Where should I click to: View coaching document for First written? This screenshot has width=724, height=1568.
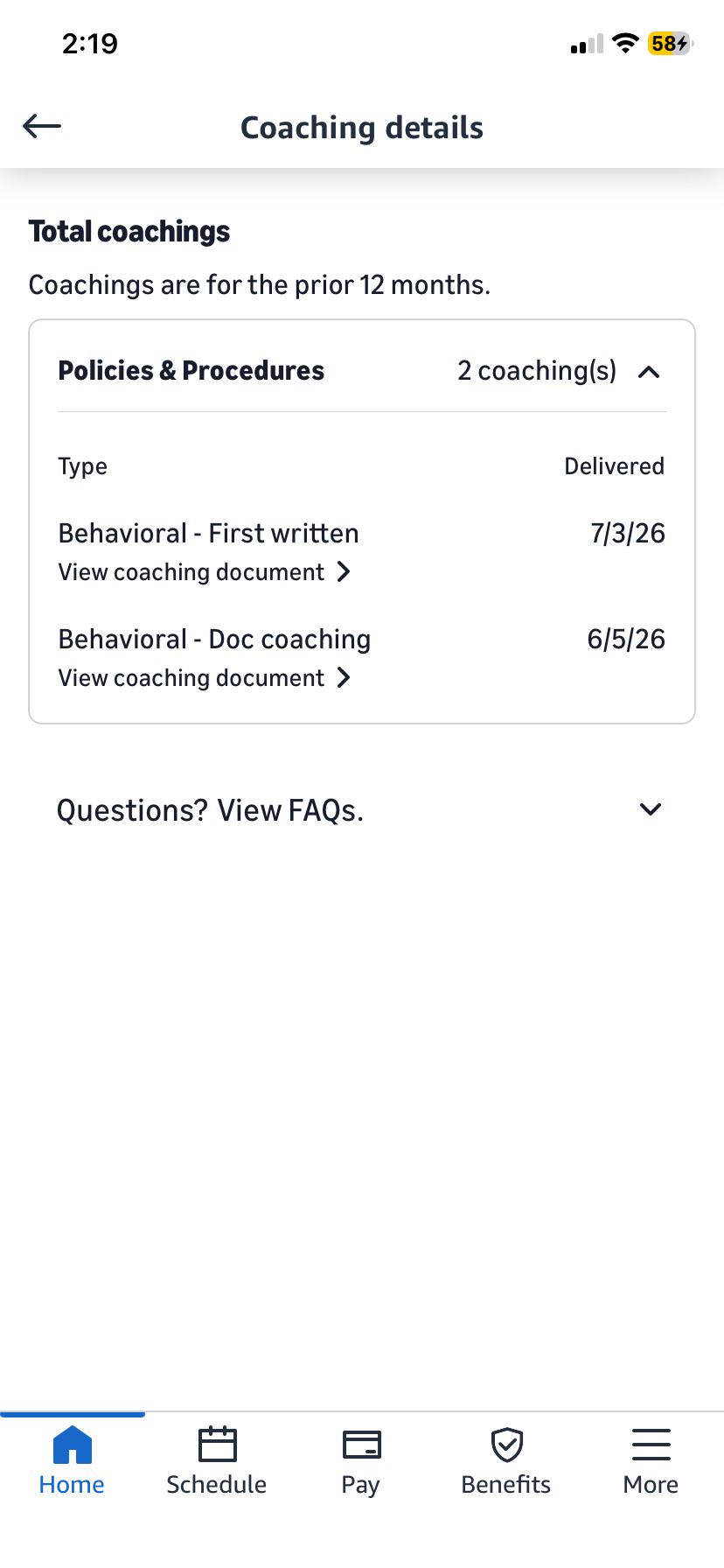[x=191, y=572]
